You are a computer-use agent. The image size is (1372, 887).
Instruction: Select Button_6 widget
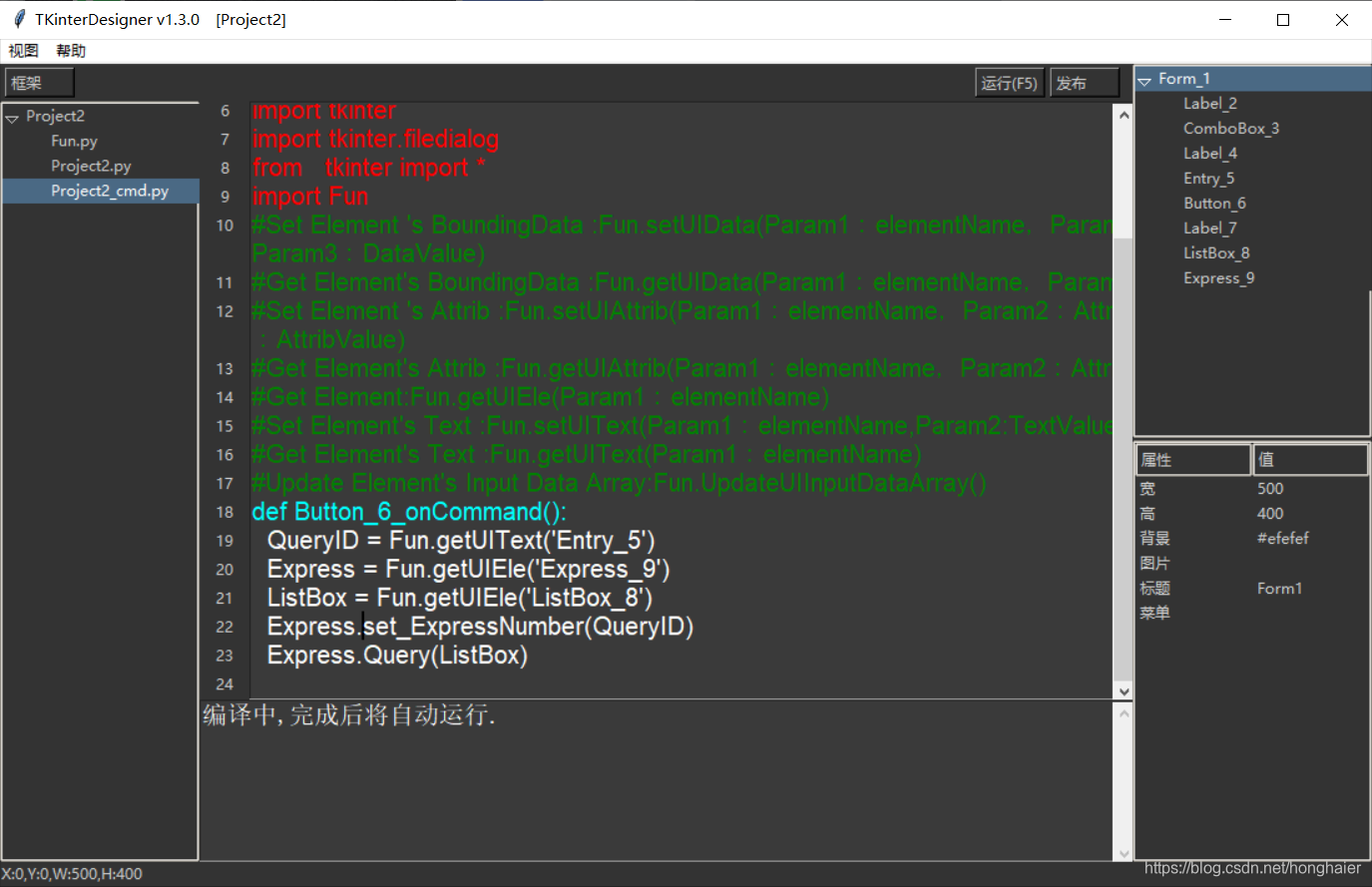[1214, 204]
